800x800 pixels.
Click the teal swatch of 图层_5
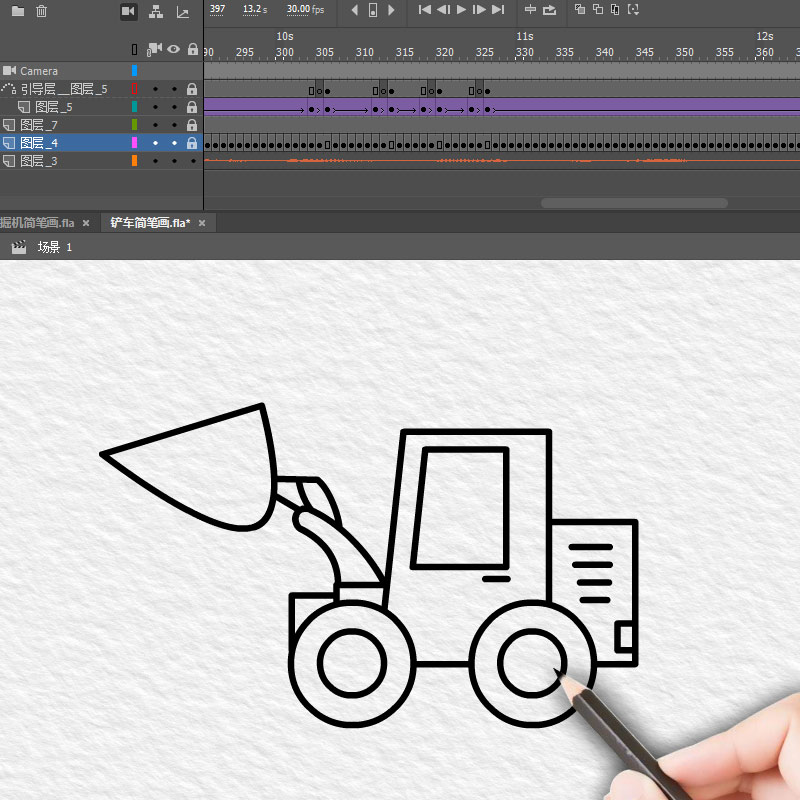click(134, 107)
